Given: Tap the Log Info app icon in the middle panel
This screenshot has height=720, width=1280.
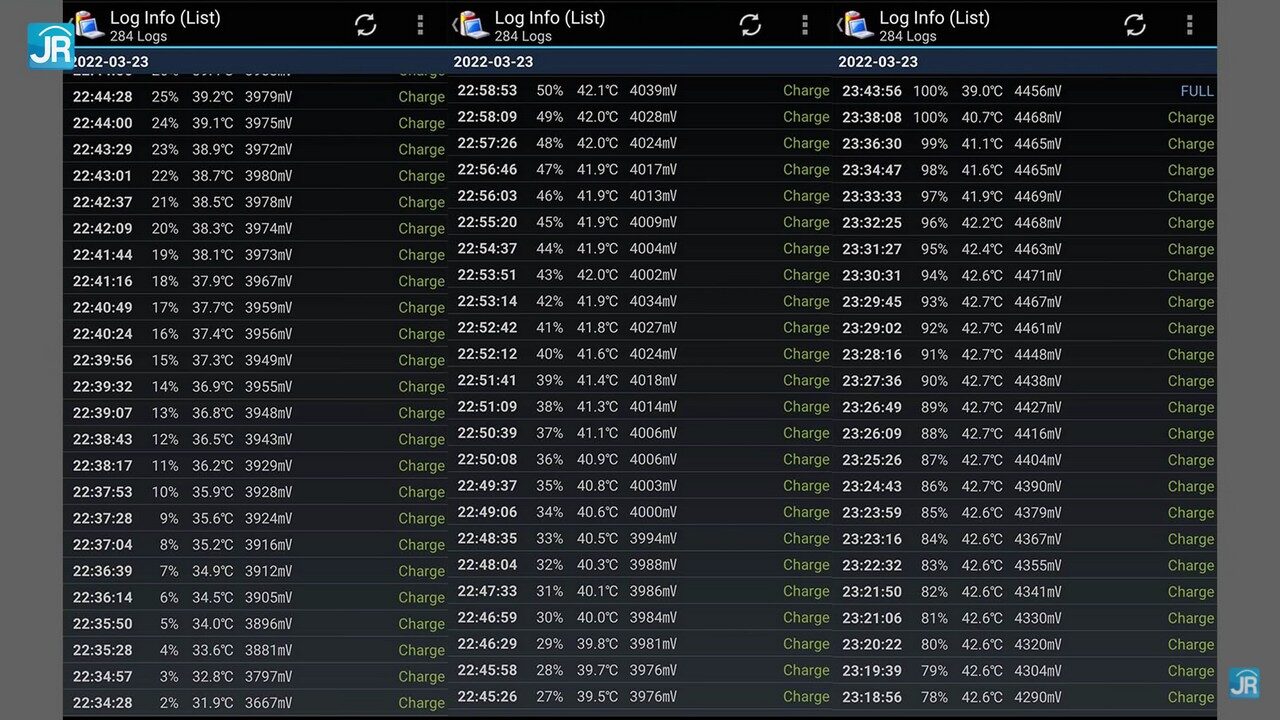Looking at the screenshot, I should tap(473, 25).
